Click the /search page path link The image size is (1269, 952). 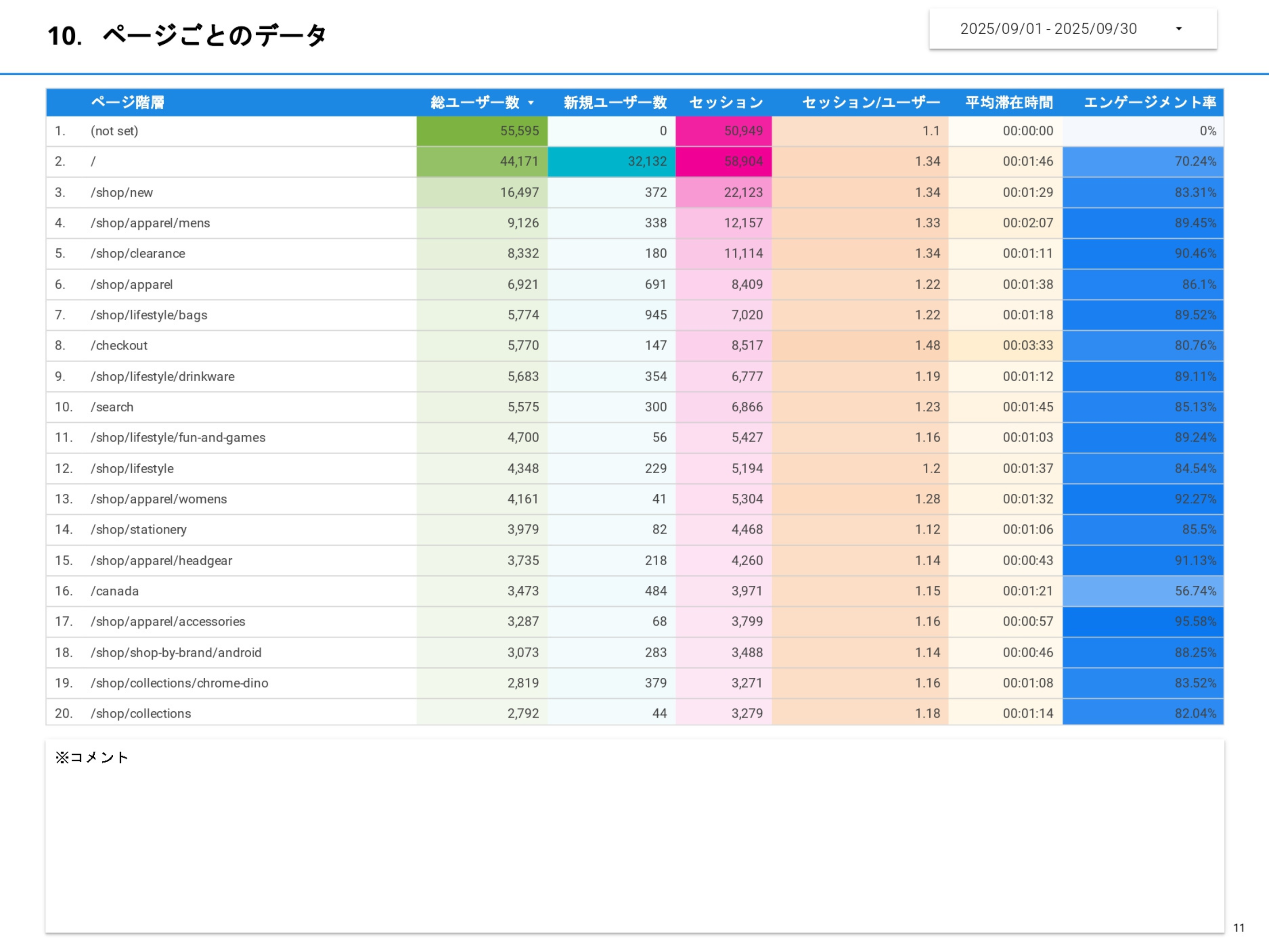tap(112, 407)
